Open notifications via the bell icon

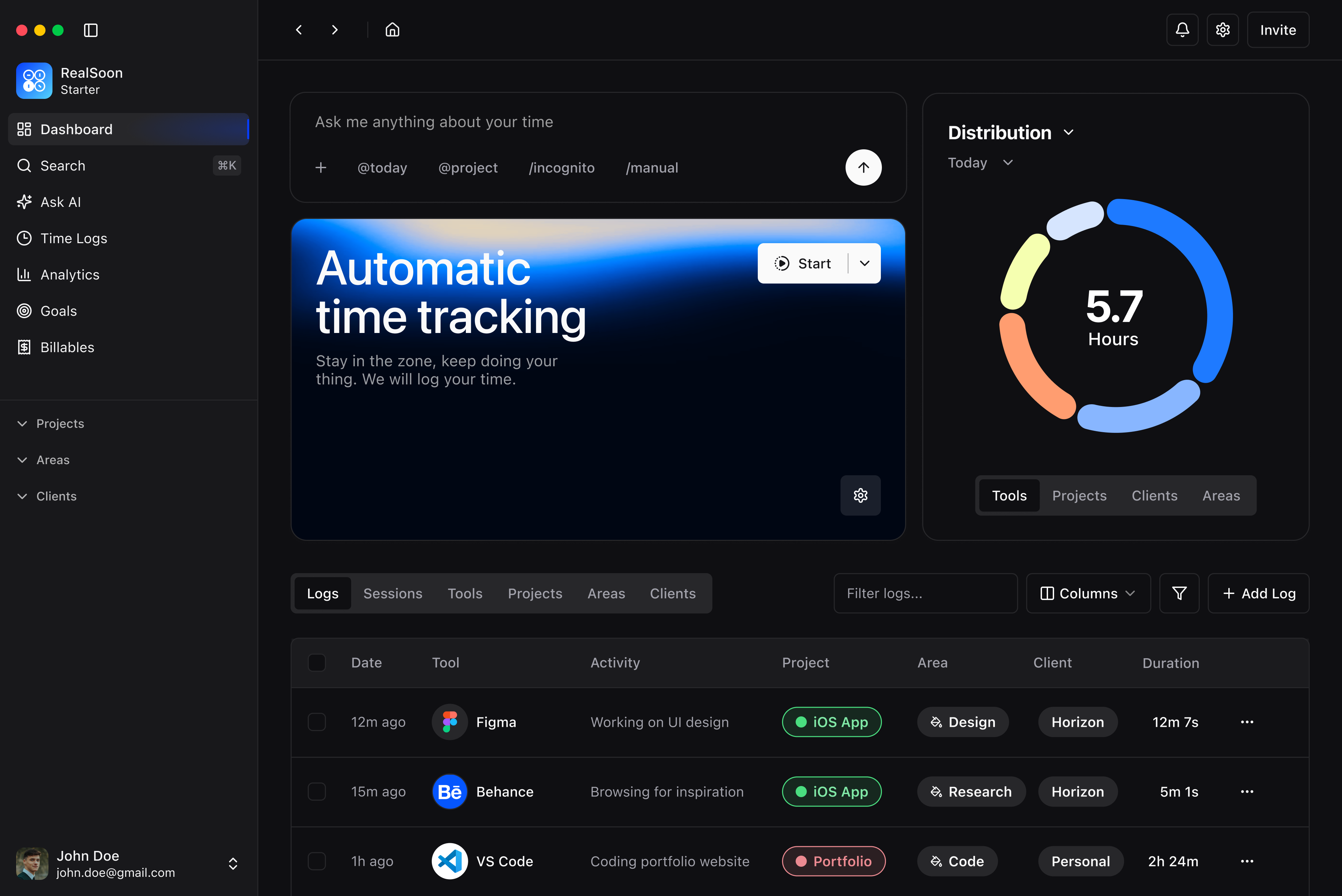1182,30
